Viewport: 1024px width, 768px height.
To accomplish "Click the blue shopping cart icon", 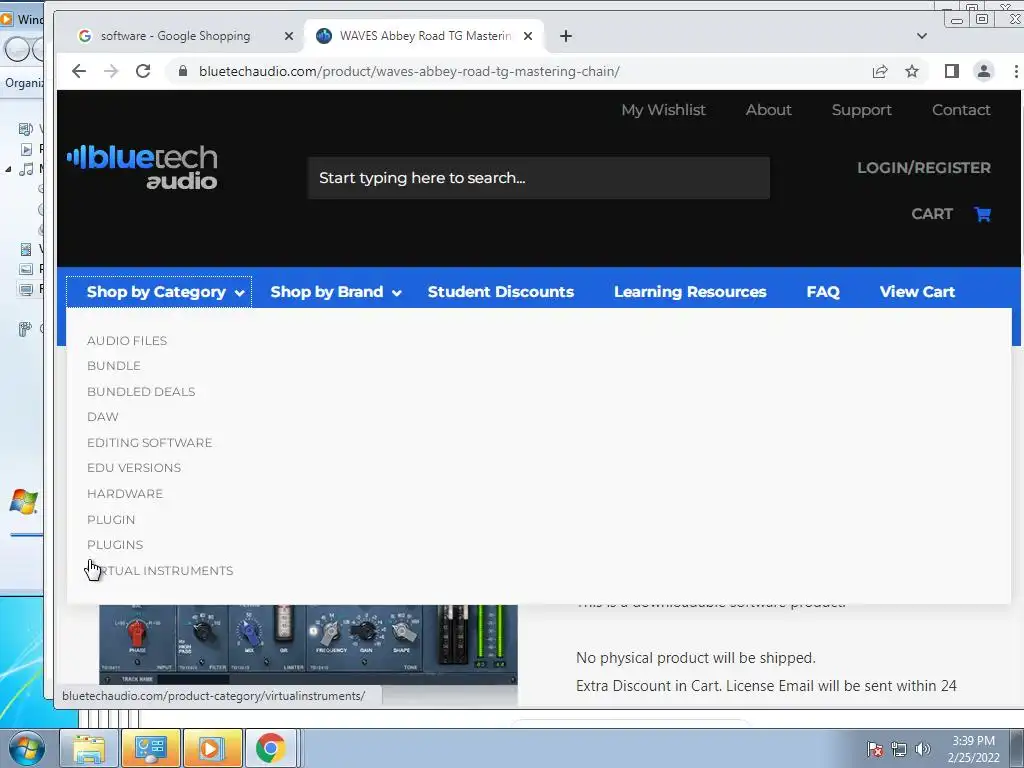I will [982, 214].
